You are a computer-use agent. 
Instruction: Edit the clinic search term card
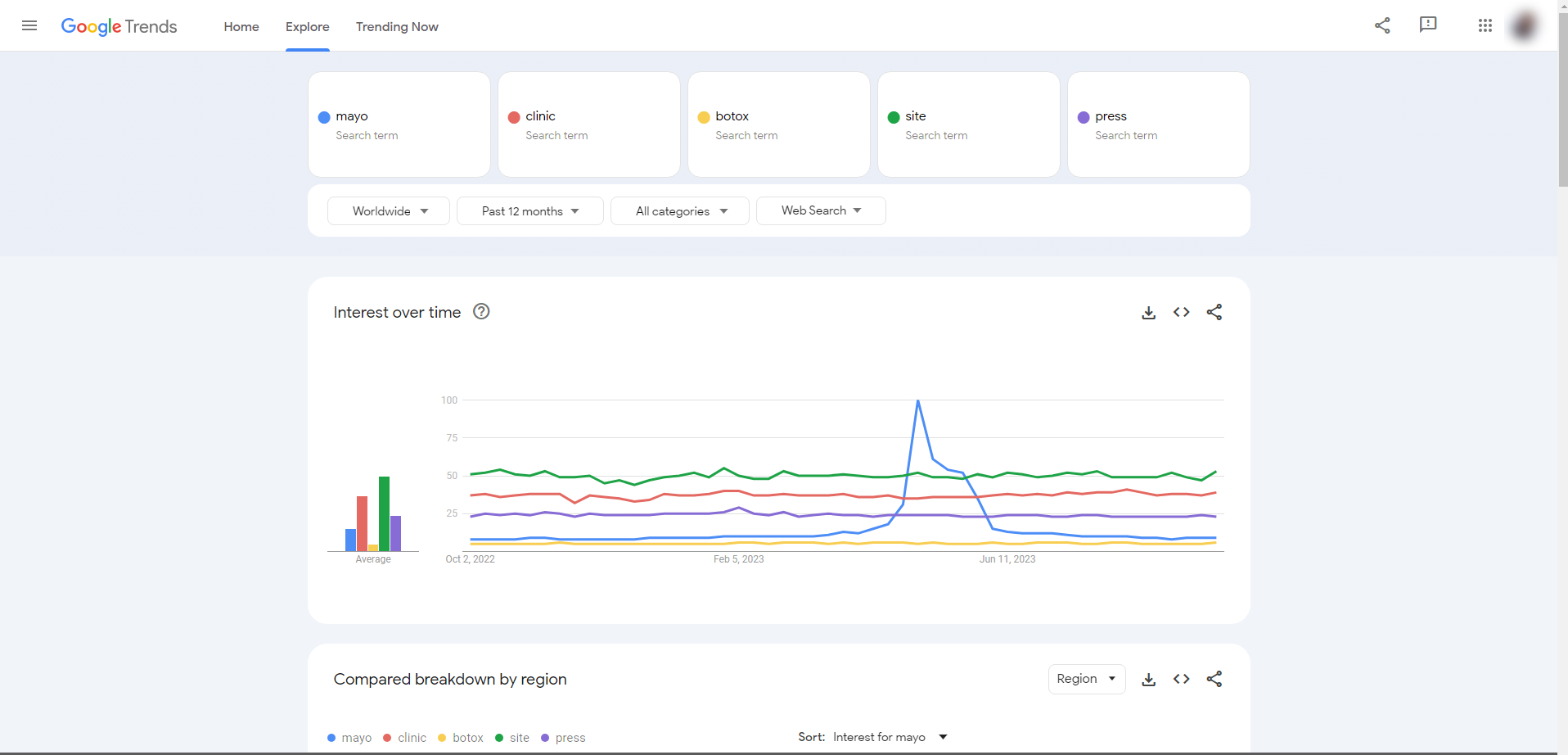tap(589, 124)
